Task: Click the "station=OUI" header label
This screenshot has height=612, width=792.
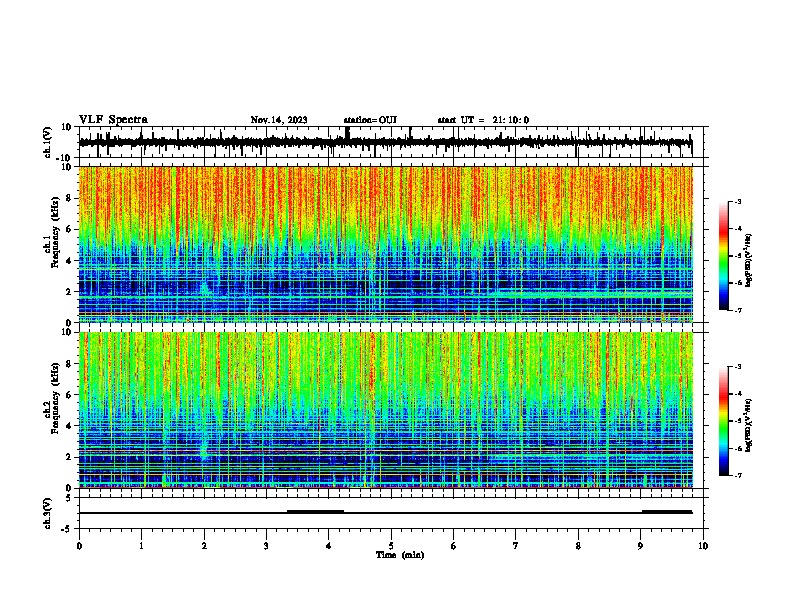Action: coord(370,120)
